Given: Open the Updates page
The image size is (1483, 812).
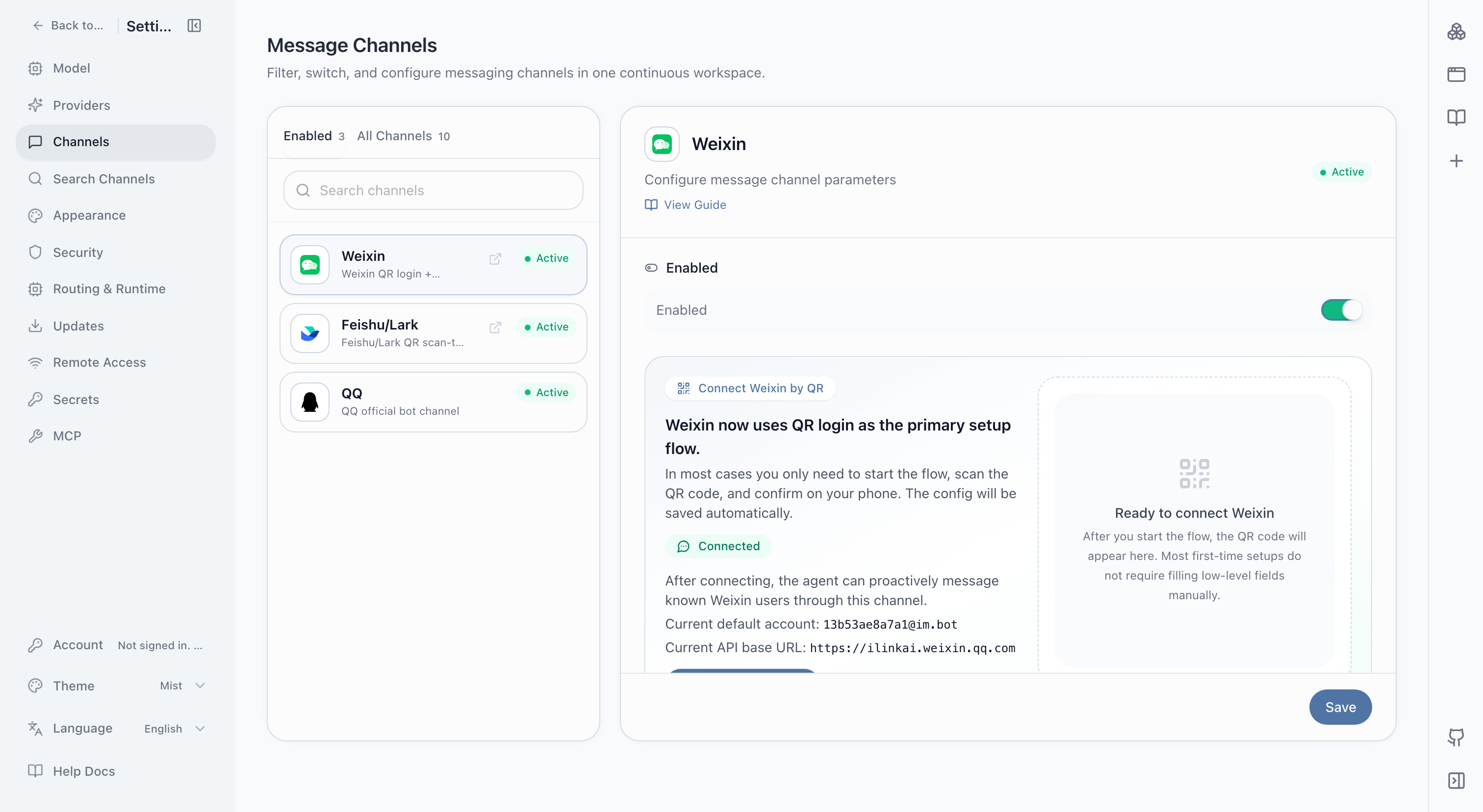Looking at the screenshot, I should coord(116,326).
